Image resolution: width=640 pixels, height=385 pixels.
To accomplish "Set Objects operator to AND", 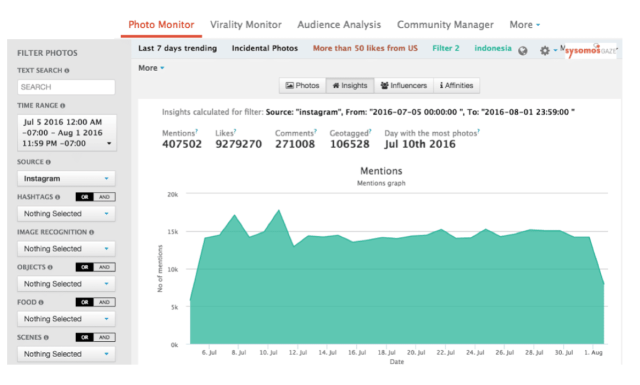I will [104, 267].
